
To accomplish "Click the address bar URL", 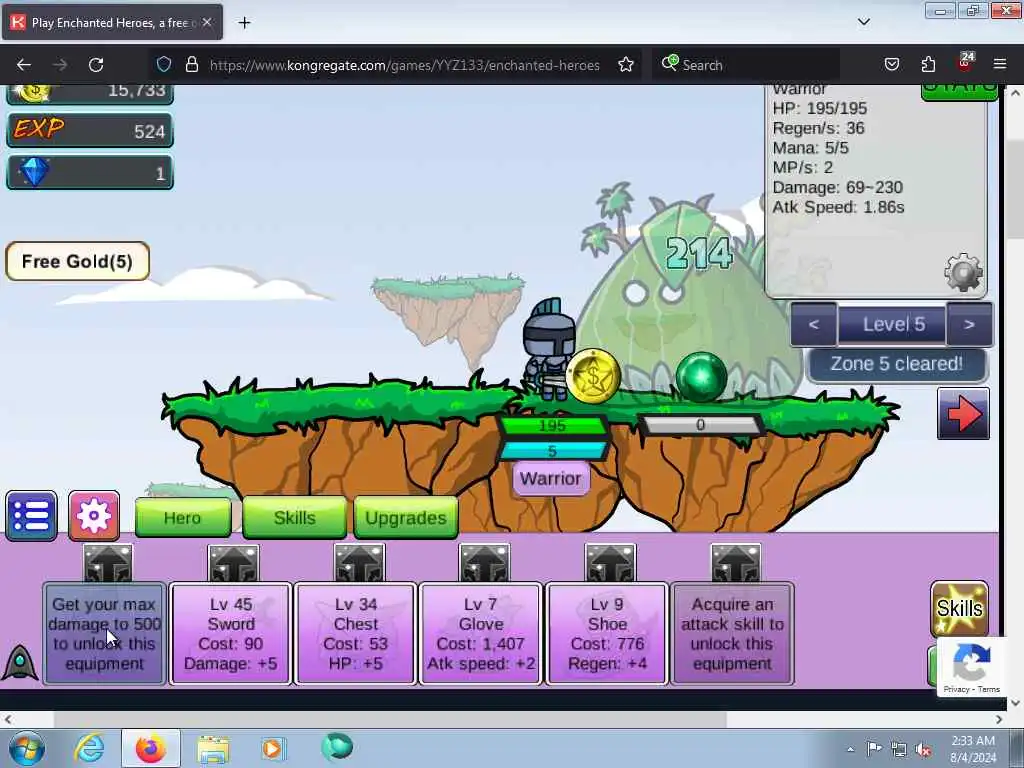I will pyautogui.click(x=404, y=65).
